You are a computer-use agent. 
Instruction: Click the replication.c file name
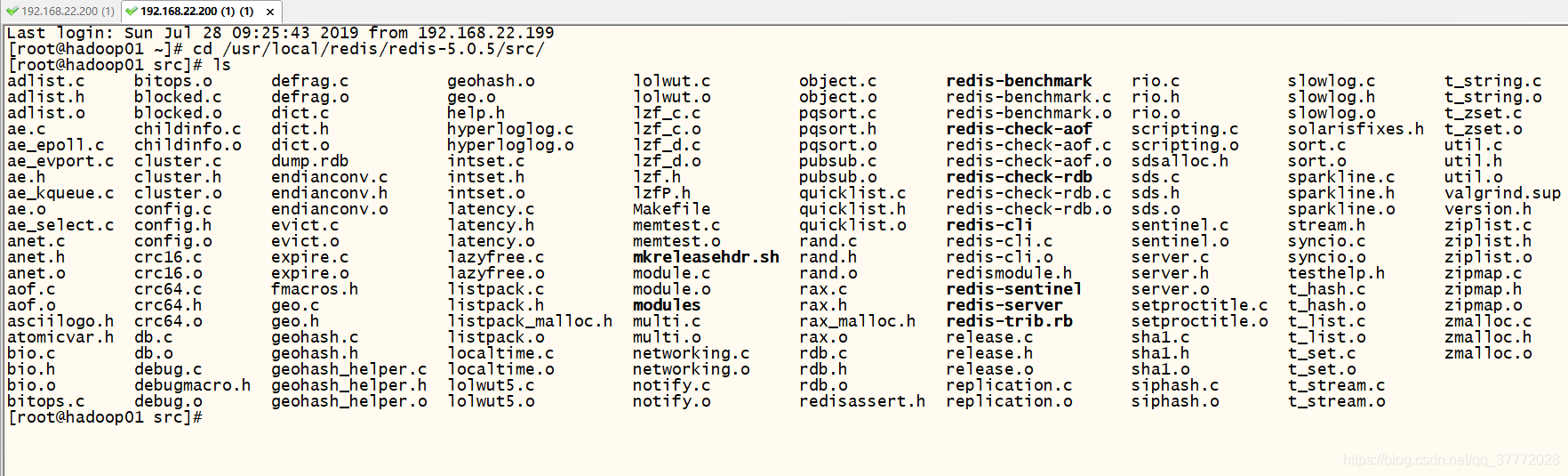1009,385
